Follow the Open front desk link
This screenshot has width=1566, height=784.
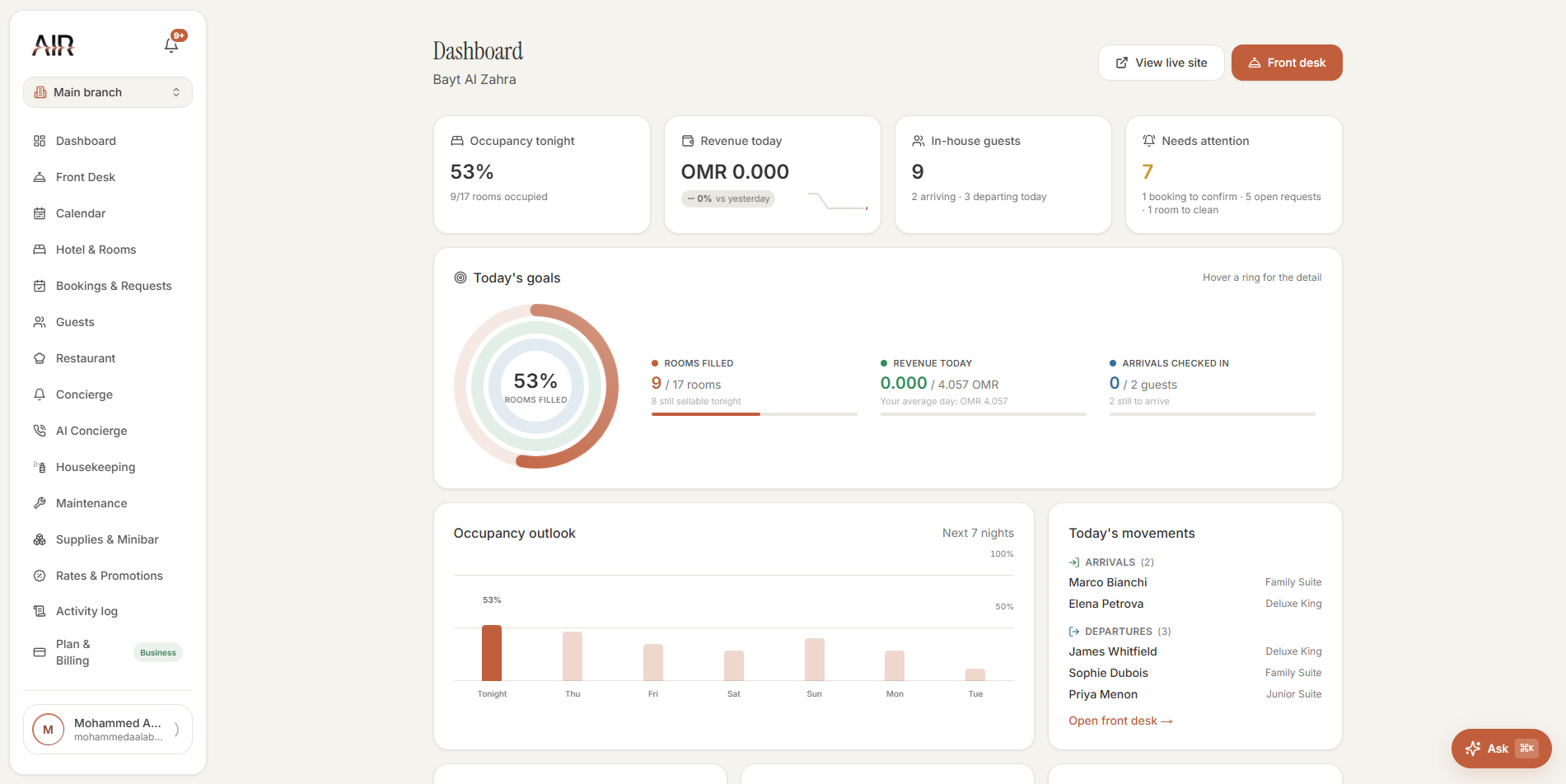pyautogui.click(x=1120, y=721)
